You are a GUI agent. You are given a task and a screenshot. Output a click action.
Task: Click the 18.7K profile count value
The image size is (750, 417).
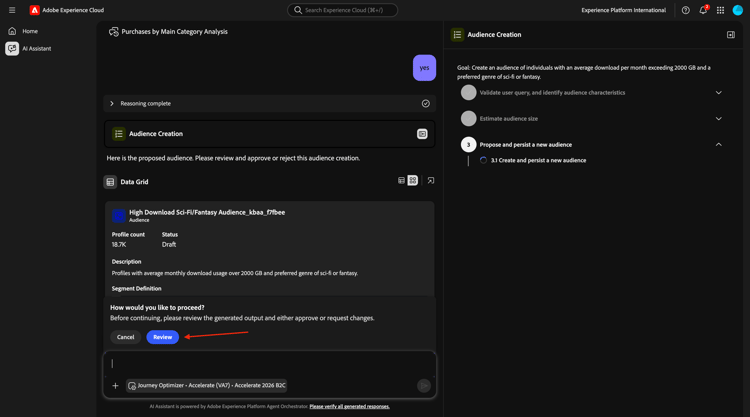click(x=119, y=244)
